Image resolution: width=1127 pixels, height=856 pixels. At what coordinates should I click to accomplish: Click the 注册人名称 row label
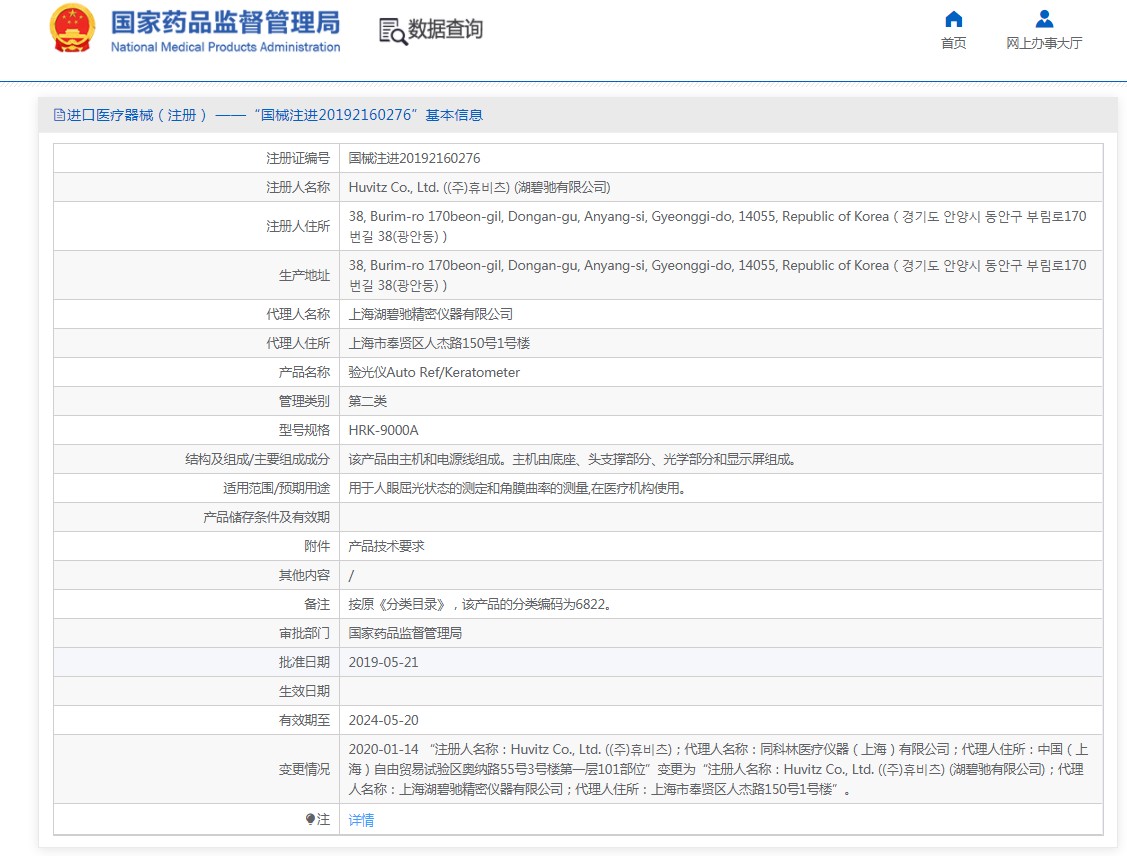pyautogui.click(x=298, y=188)
